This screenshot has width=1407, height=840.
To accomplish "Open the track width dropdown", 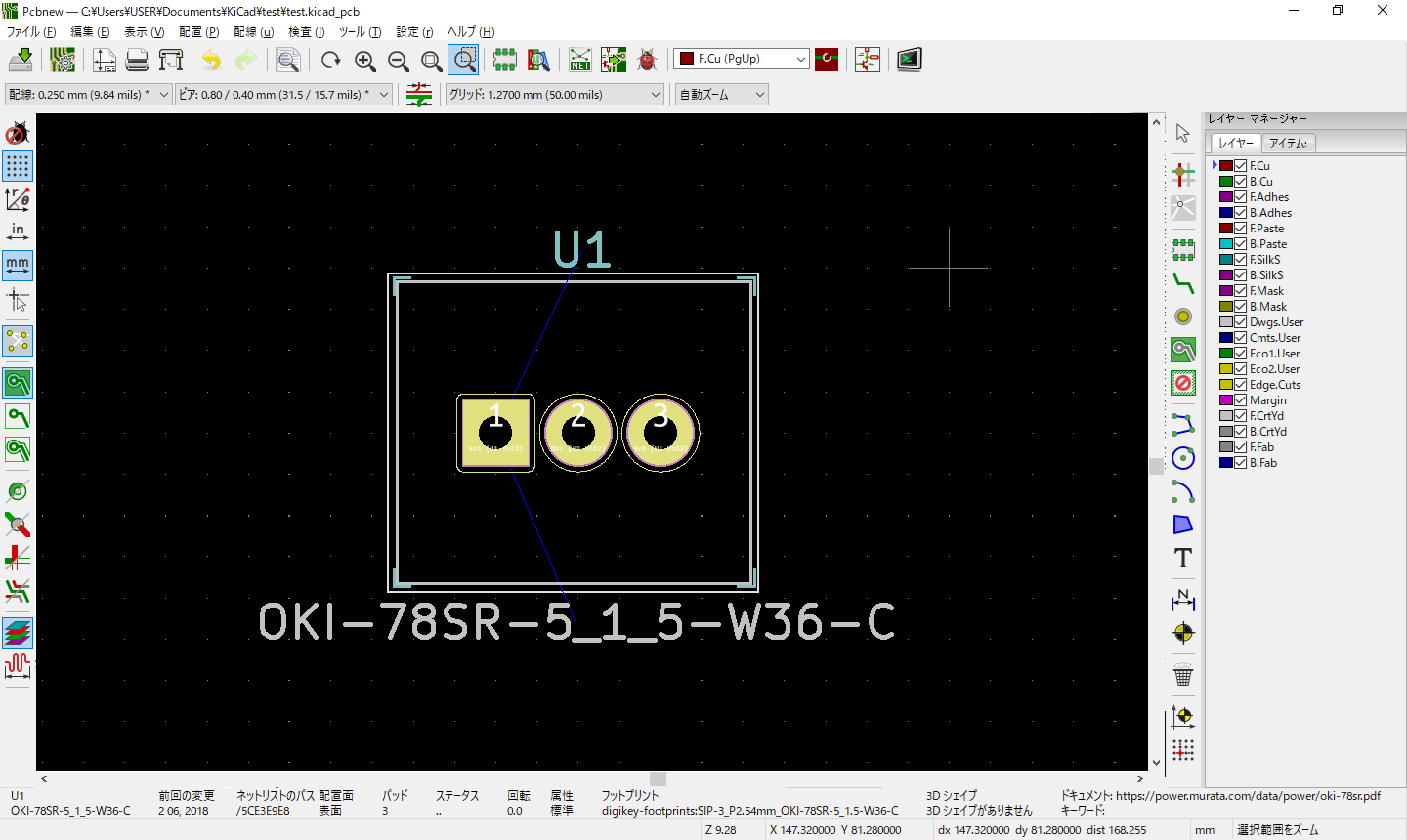I will coord(89,95).
